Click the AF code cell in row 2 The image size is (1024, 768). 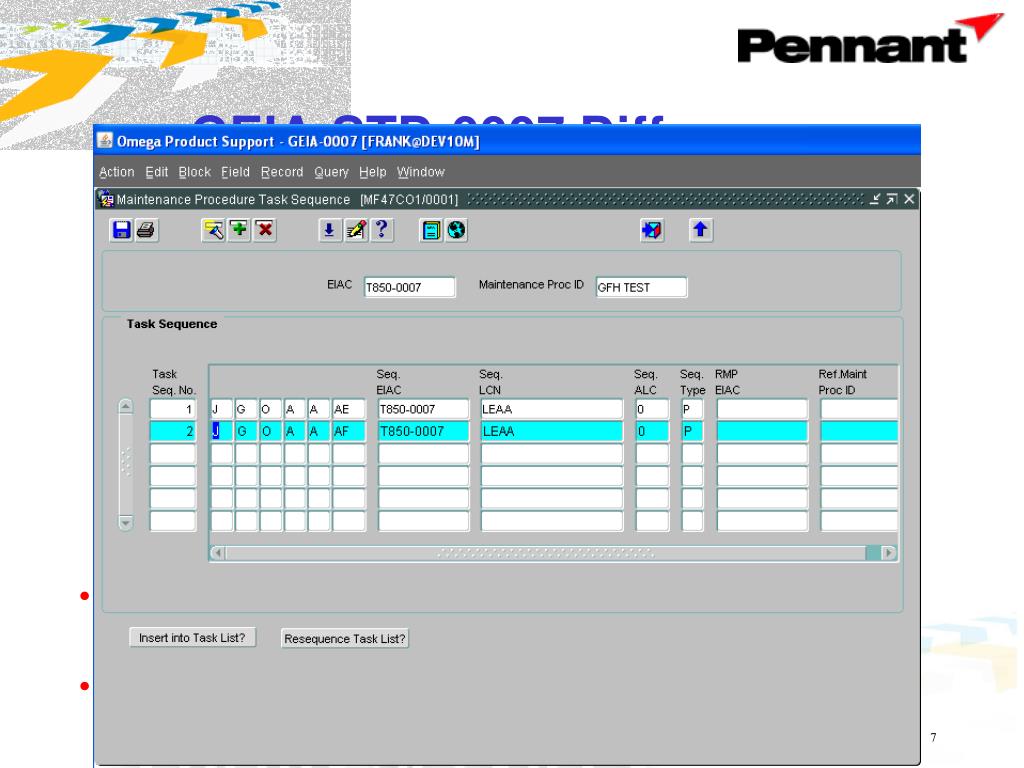pyautogui.click(x=349, y=431)
